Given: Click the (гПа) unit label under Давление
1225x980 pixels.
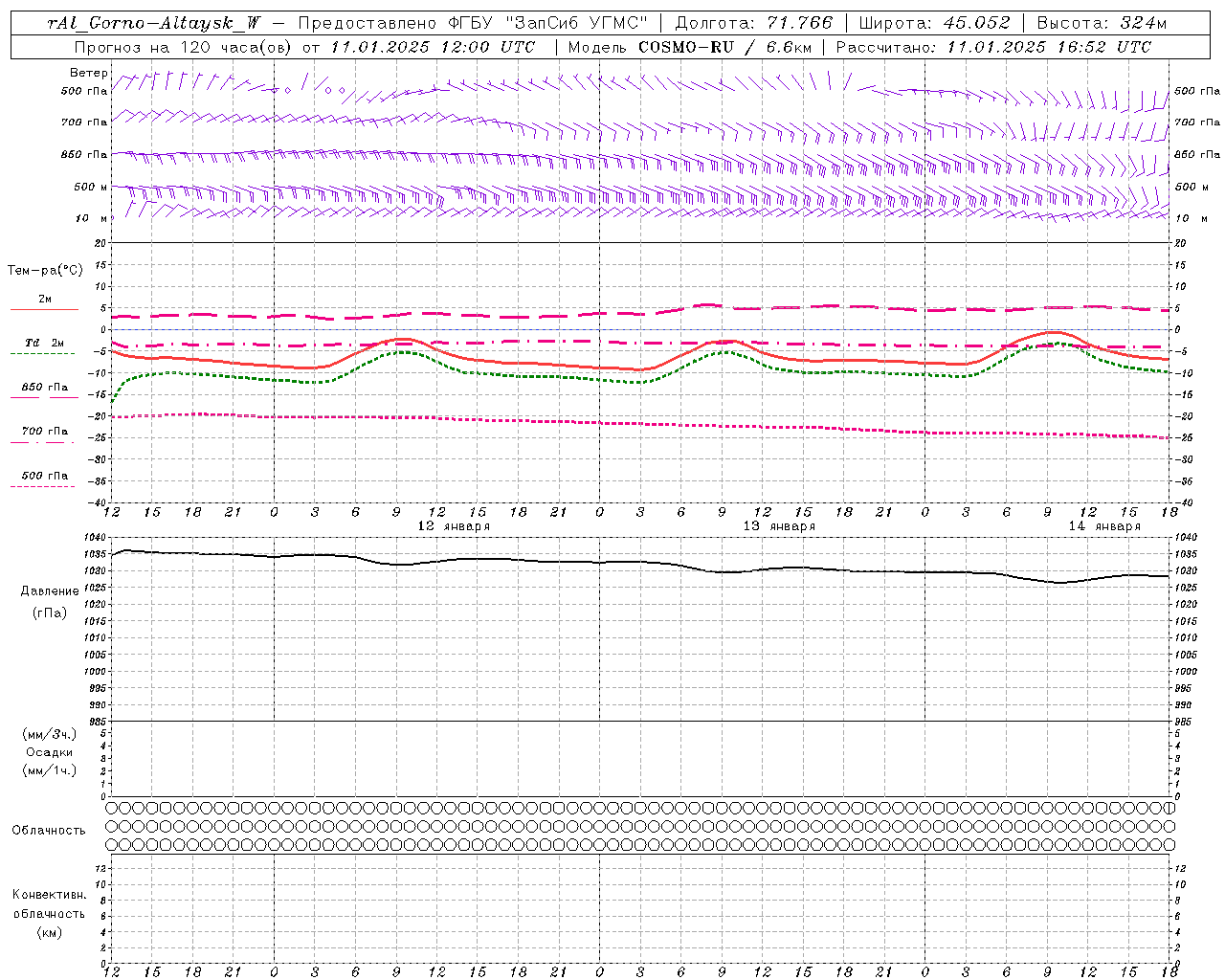Looking at the screenshot, I should [x=50, y=612].
